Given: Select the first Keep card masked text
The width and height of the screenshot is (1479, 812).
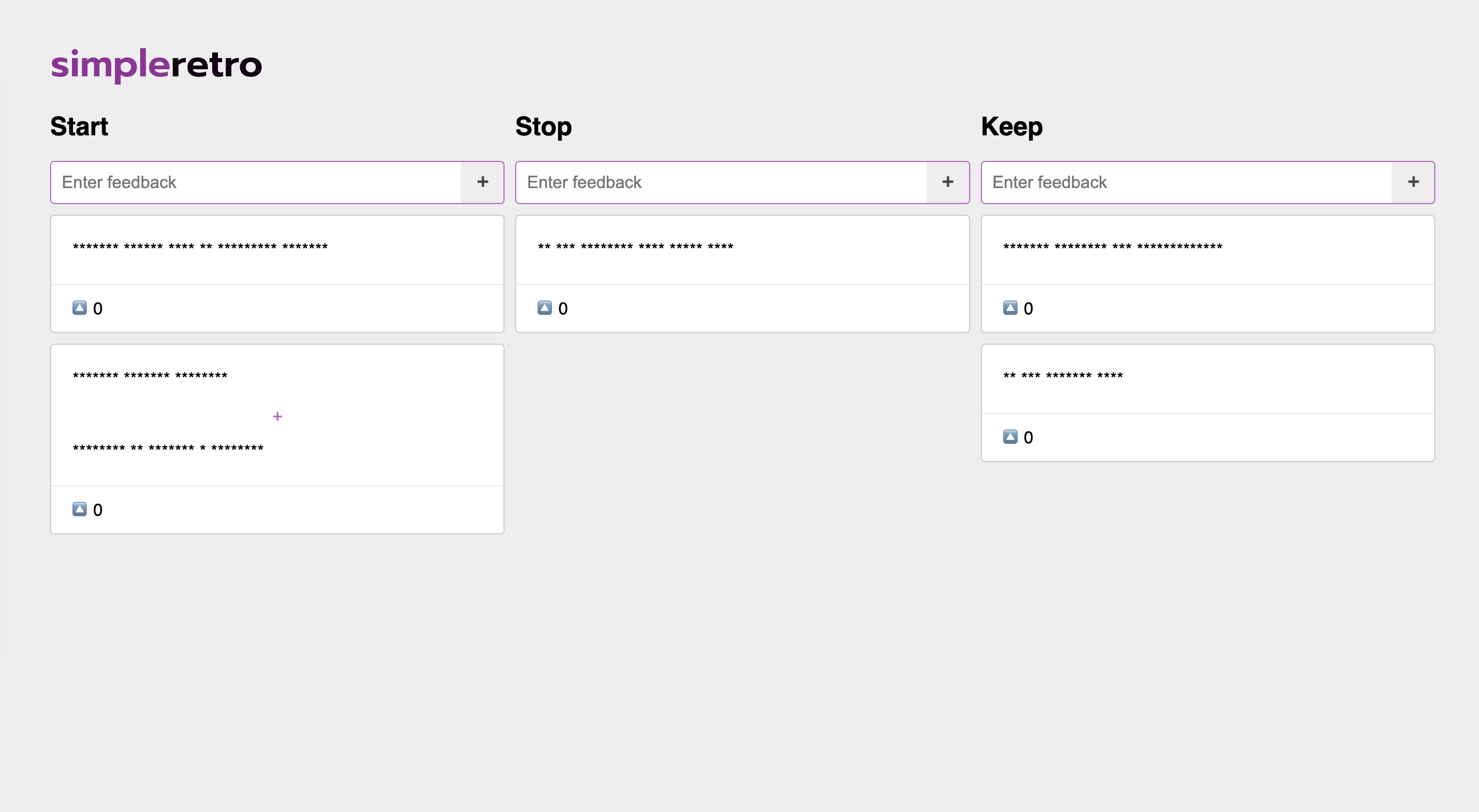Looking at the screenshot, I should [1112, 247].
